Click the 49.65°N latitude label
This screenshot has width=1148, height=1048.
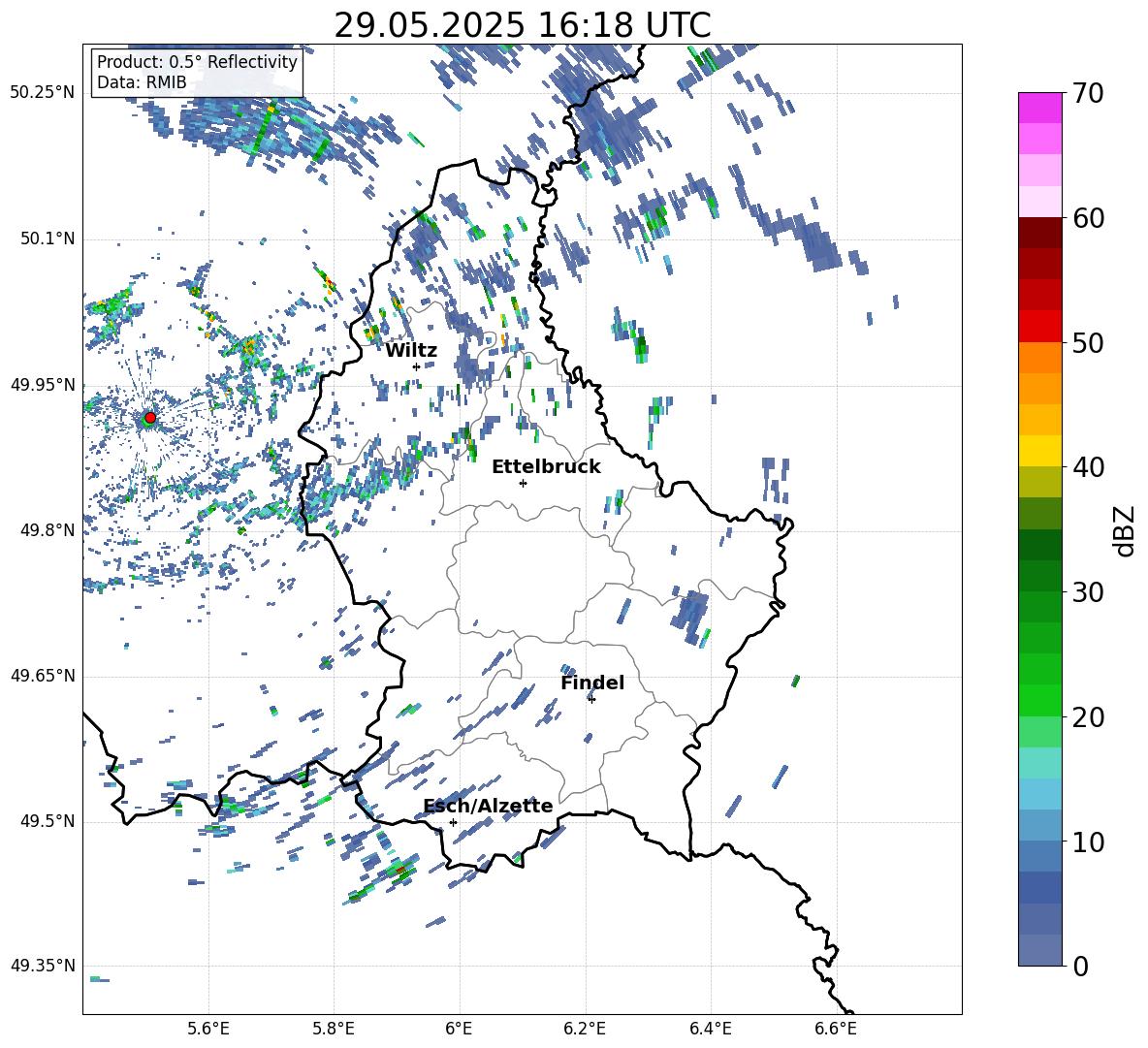coord(43,676)
